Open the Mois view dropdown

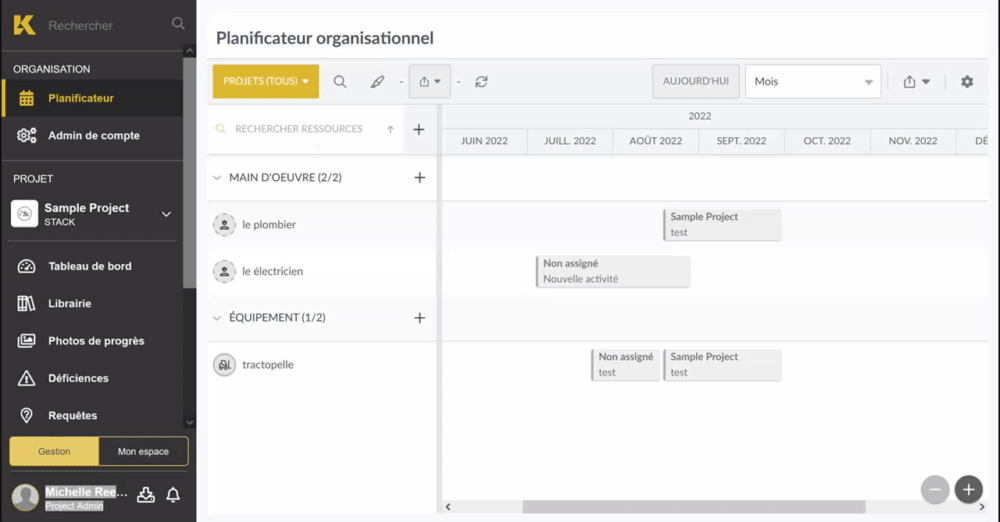coord(813,81)
